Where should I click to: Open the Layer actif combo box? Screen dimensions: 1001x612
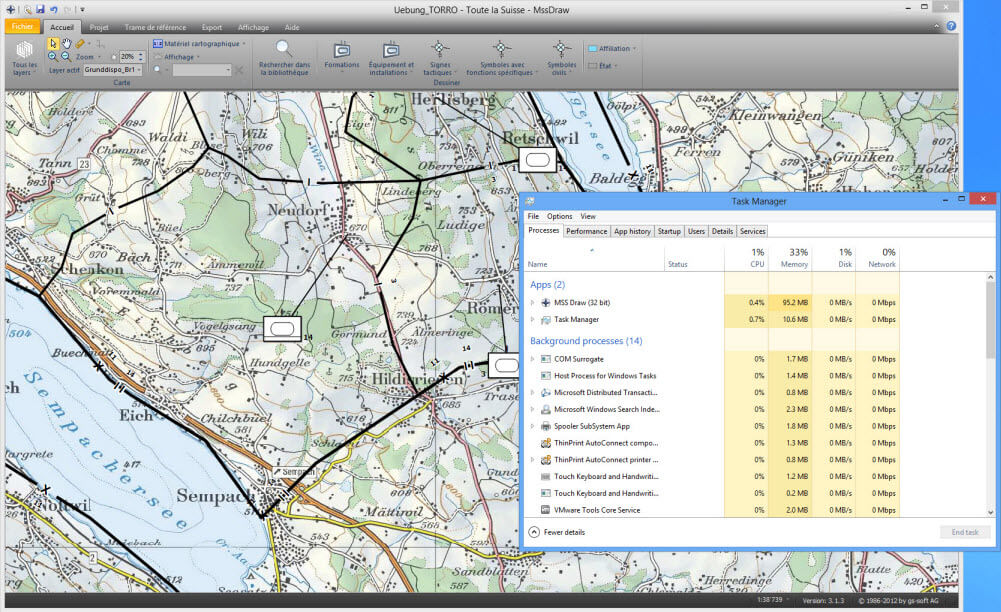112,70
